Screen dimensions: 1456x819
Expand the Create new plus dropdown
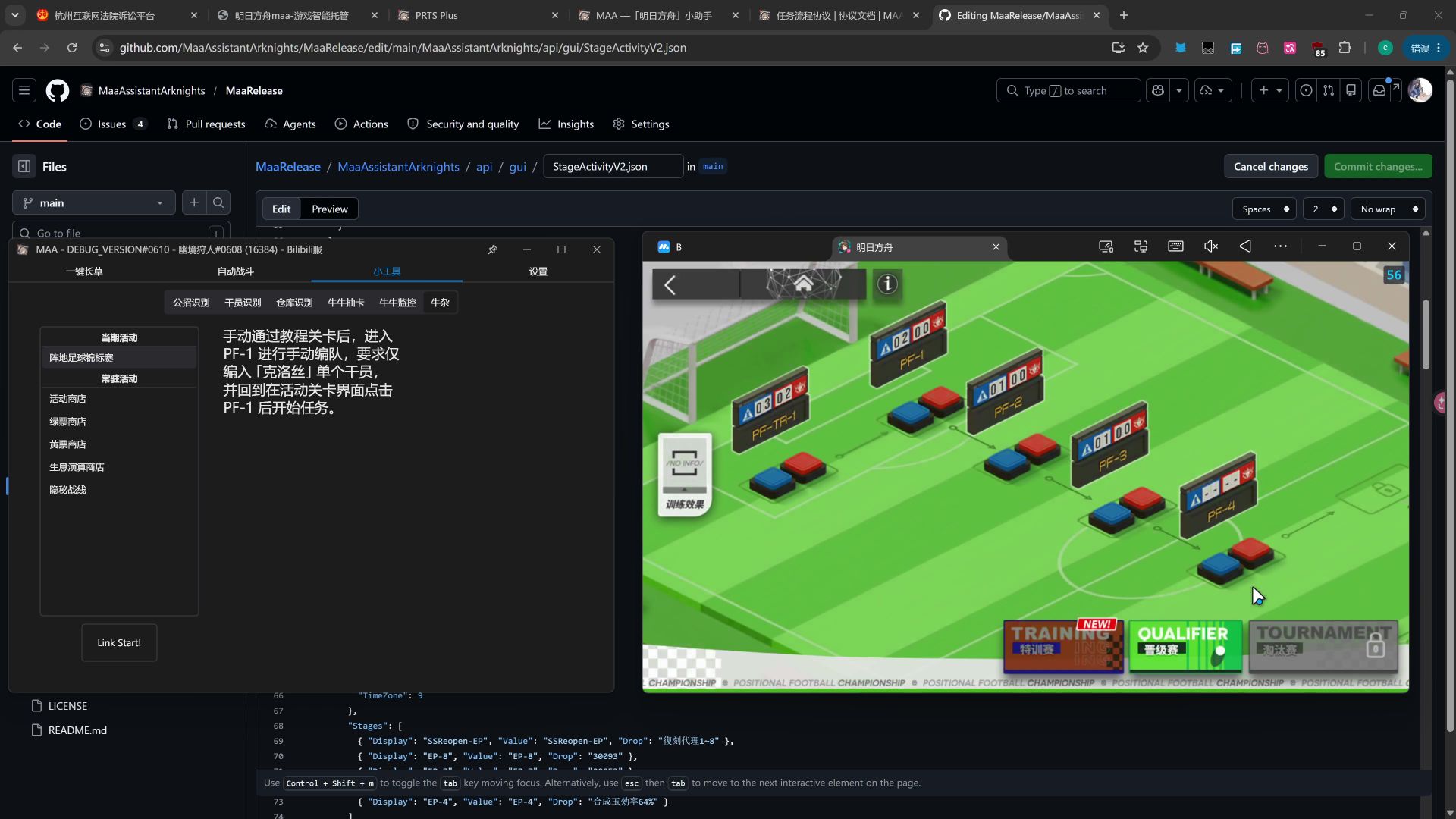(x=1270, y=90)
